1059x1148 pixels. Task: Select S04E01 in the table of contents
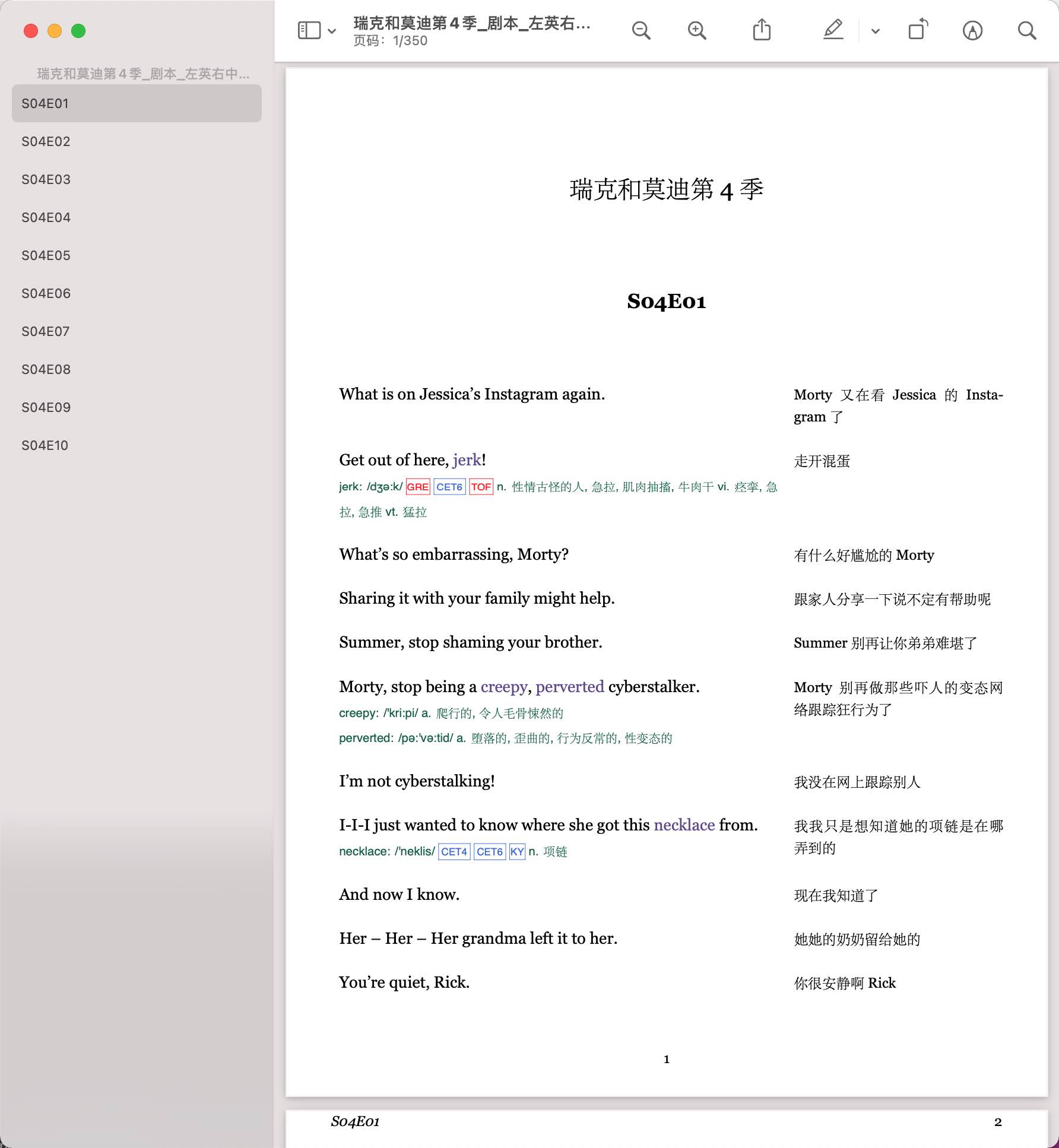137,103
